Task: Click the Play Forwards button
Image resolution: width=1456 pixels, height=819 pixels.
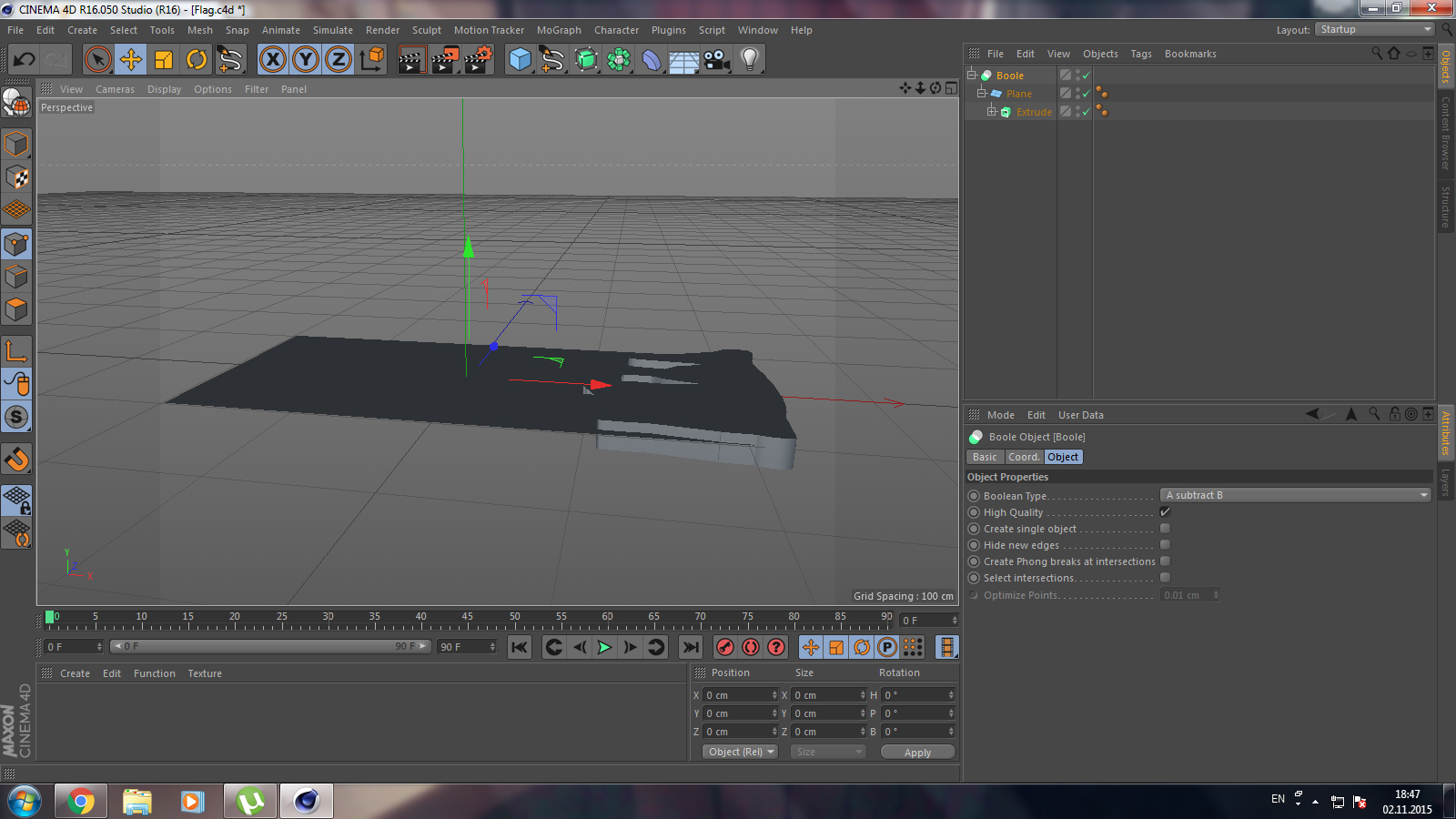Action: [604, 647]
